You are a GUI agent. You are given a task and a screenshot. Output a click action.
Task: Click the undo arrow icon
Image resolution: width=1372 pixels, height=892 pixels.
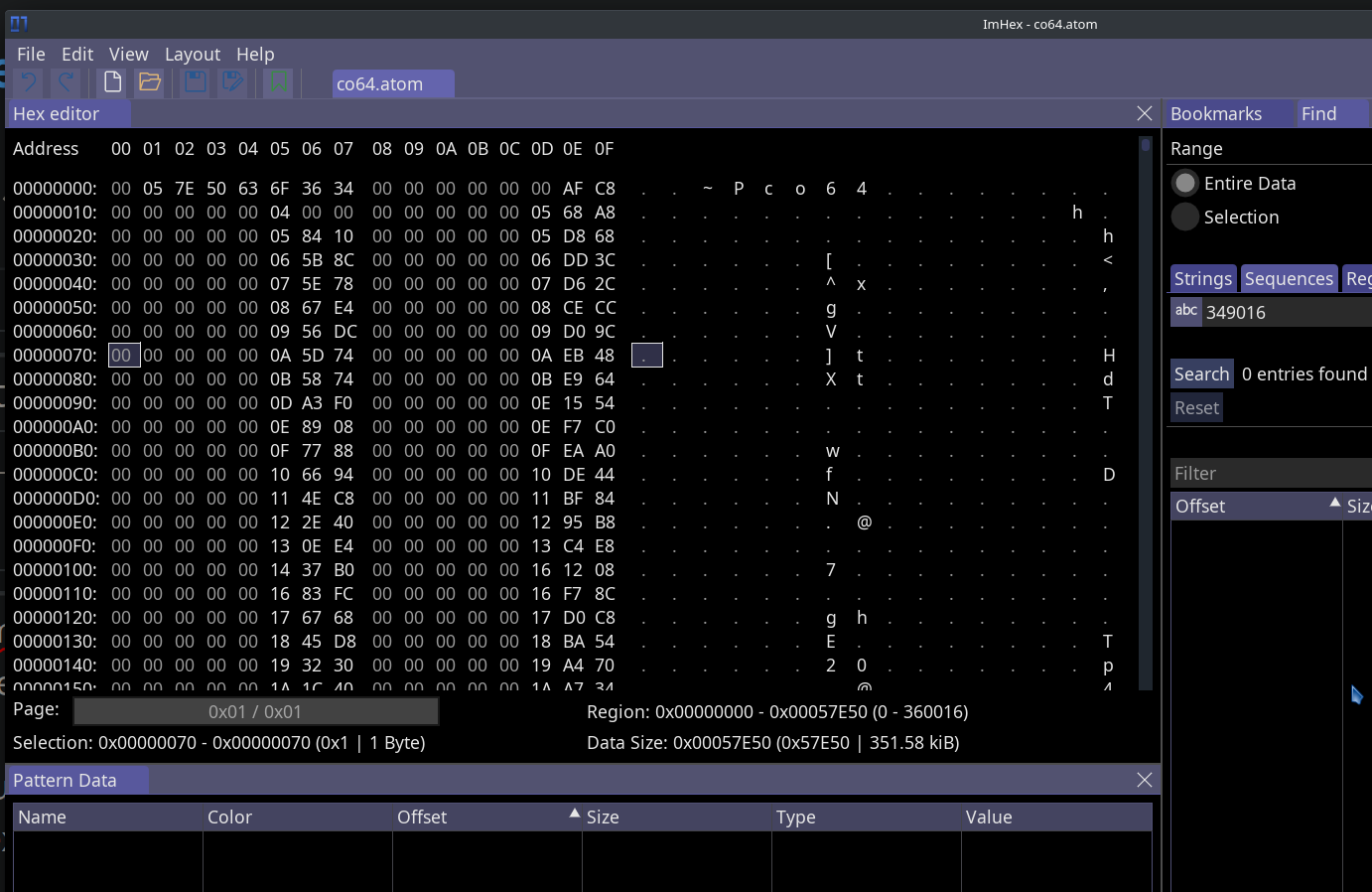click(x=29, y=82)
